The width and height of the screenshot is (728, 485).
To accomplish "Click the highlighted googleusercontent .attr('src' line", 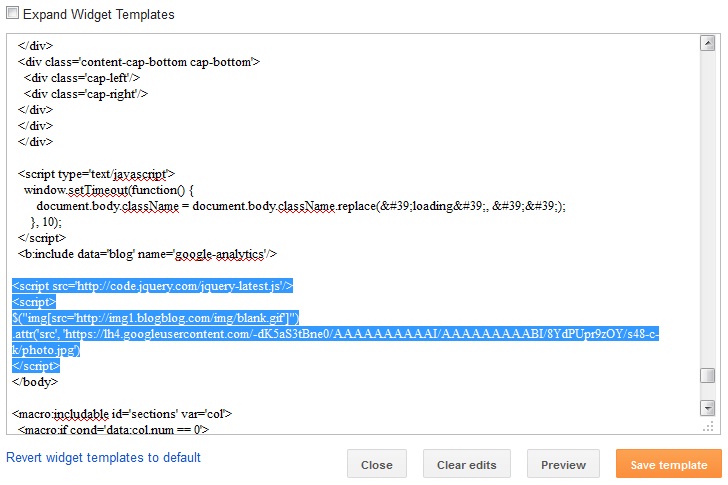I will (335, 334).
